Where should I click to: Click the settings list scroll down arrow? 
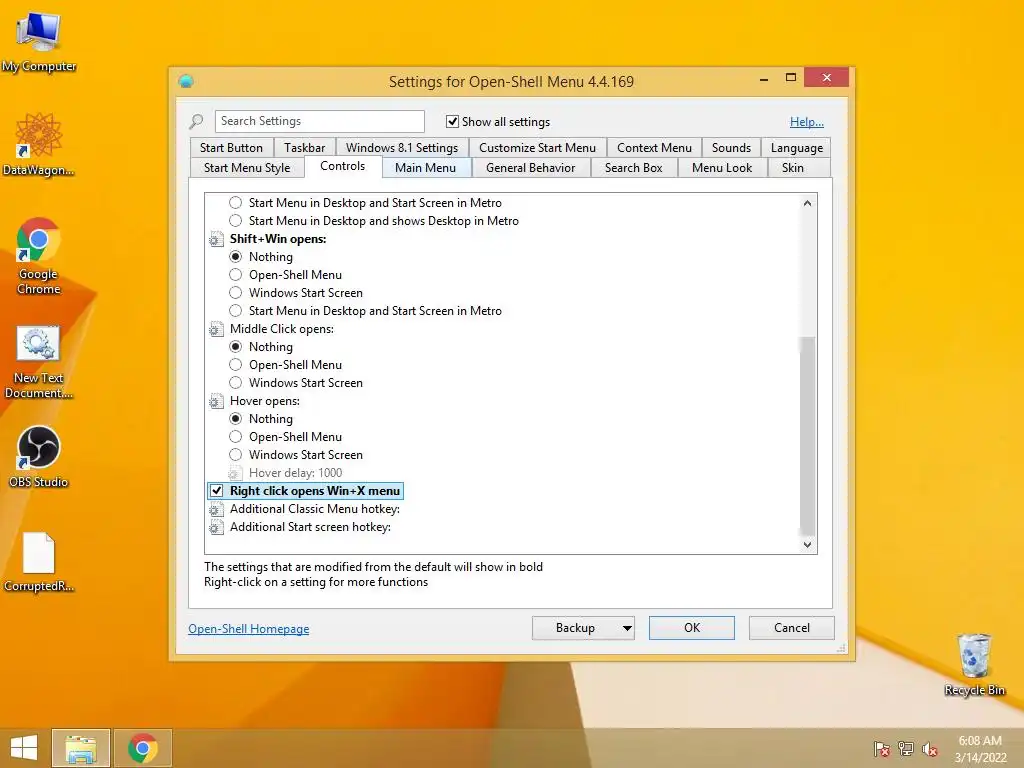tap(807, 544)
